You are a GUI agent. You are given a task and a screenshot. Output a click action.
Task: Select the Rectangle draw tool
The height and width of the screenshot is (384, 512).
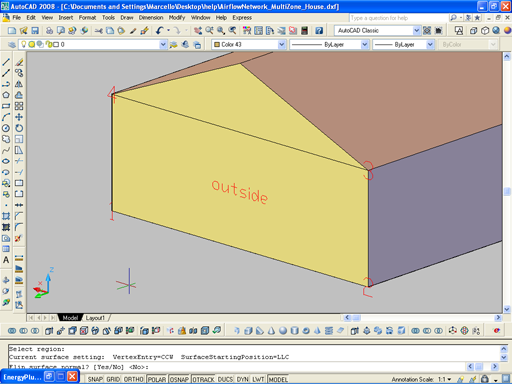6,106
